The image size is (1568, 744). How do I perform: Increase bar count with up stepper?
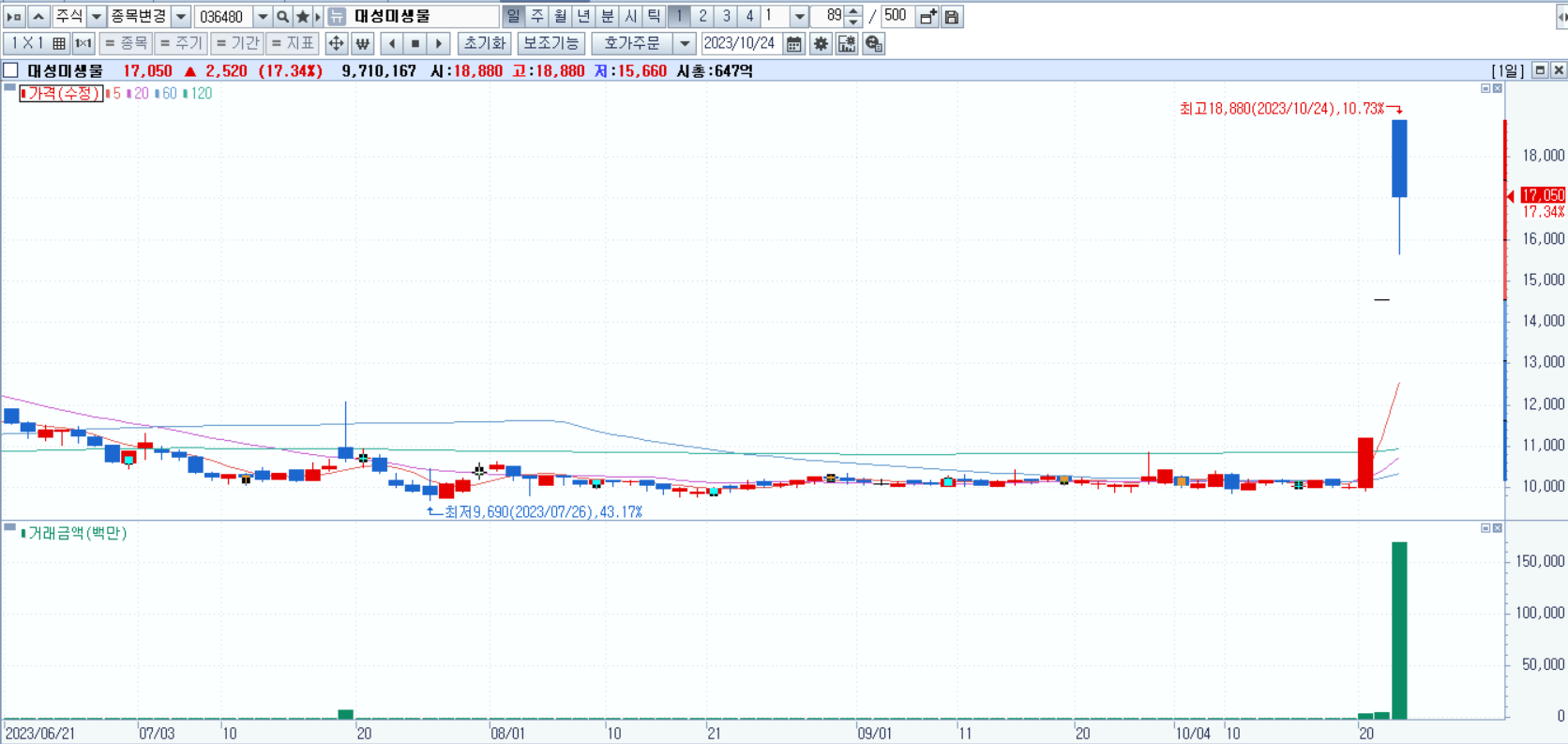coord(853,11)
